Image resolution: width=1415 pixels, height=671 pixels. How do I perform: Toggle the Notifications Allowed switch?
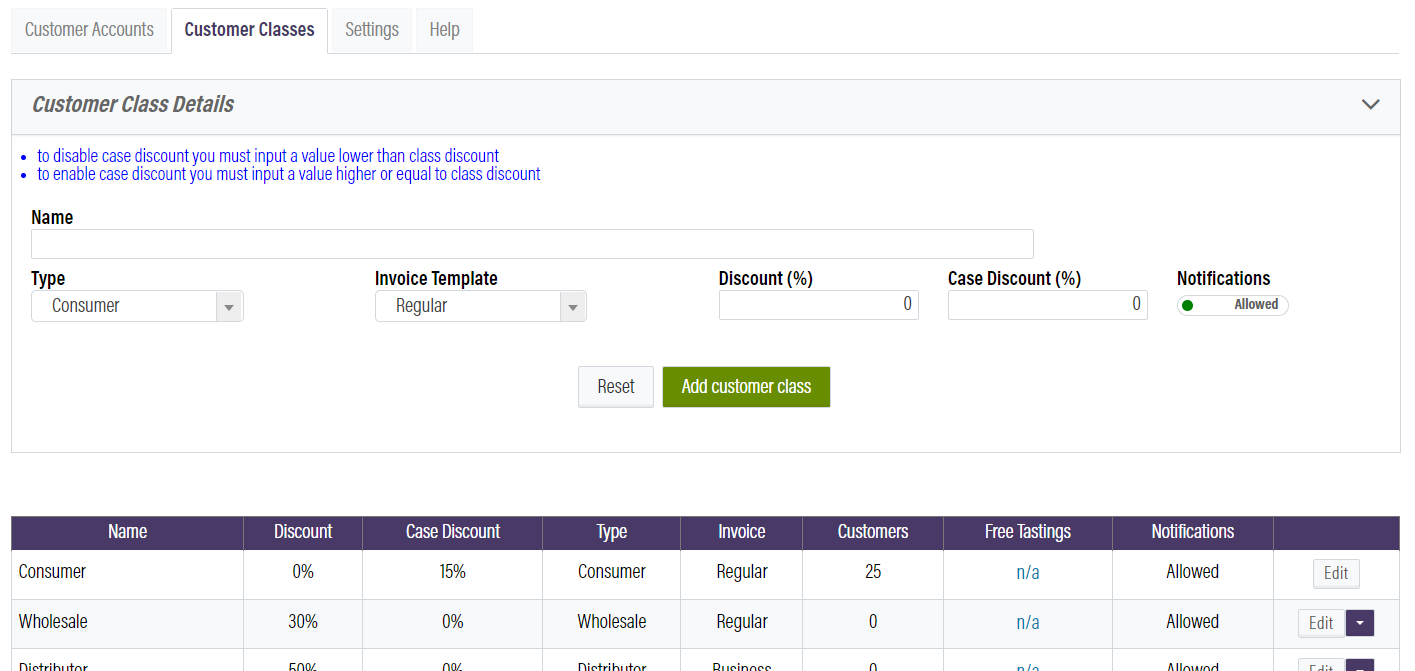coord(1232,305)
